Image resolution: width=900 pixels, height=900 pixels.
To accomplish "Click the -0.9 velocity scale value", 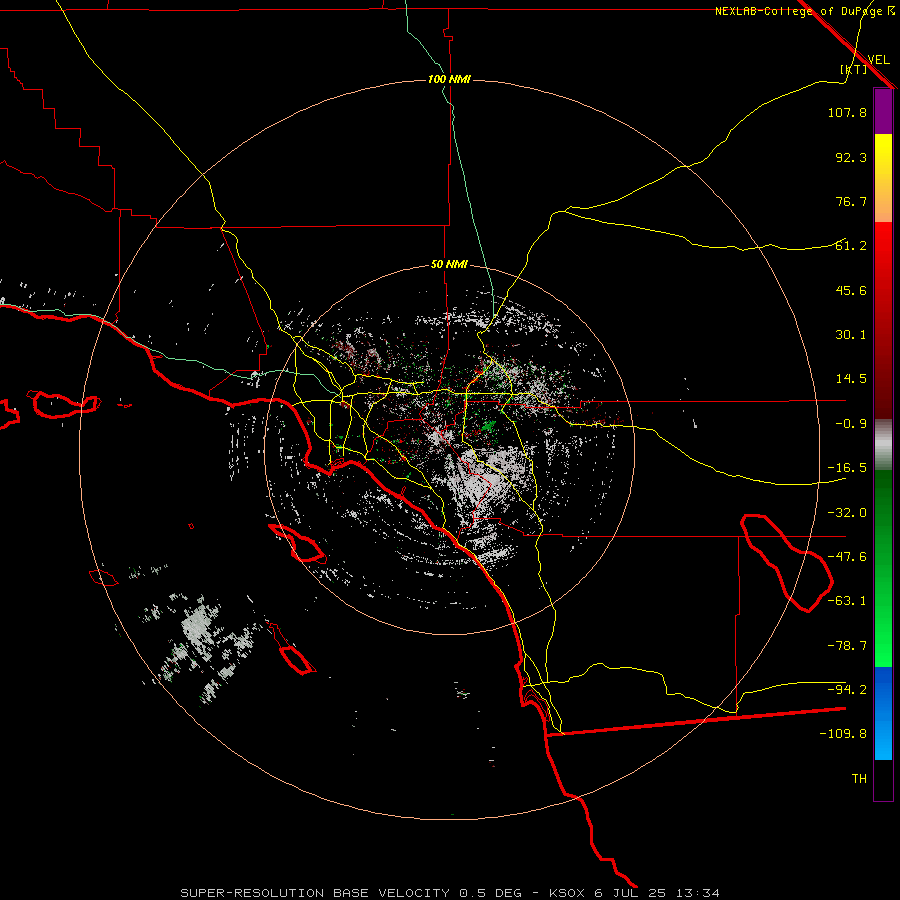I will [851, 424].
